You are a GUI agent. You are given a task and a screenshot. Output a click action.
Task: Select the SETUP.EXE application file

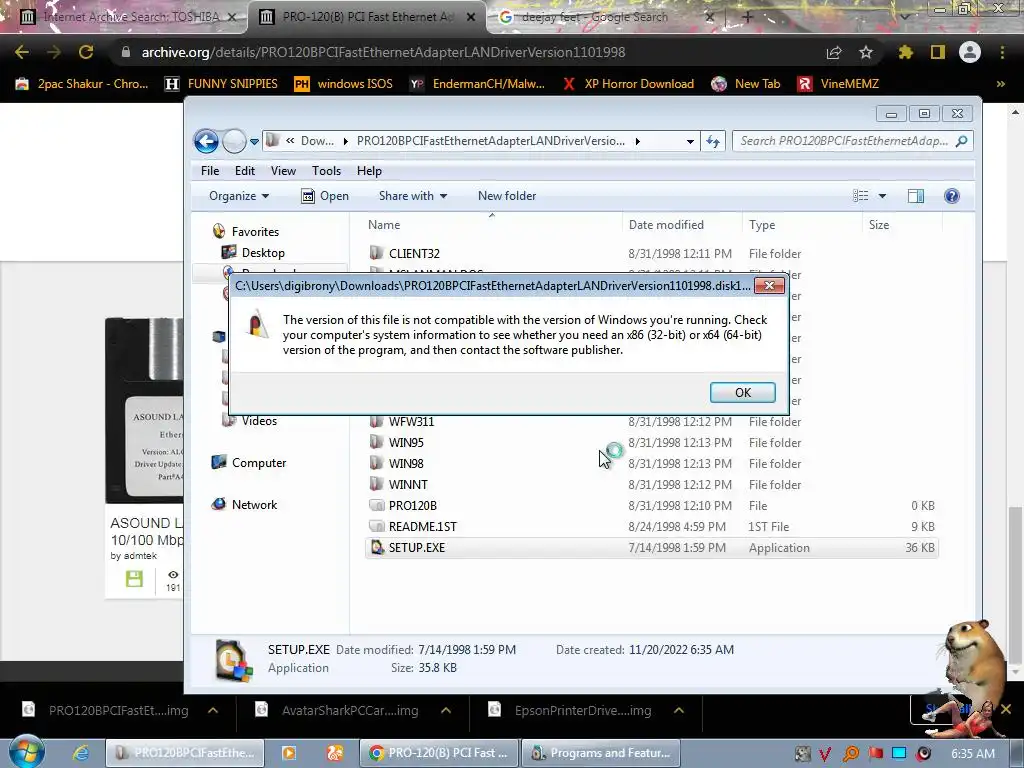(x=652, y=547)
